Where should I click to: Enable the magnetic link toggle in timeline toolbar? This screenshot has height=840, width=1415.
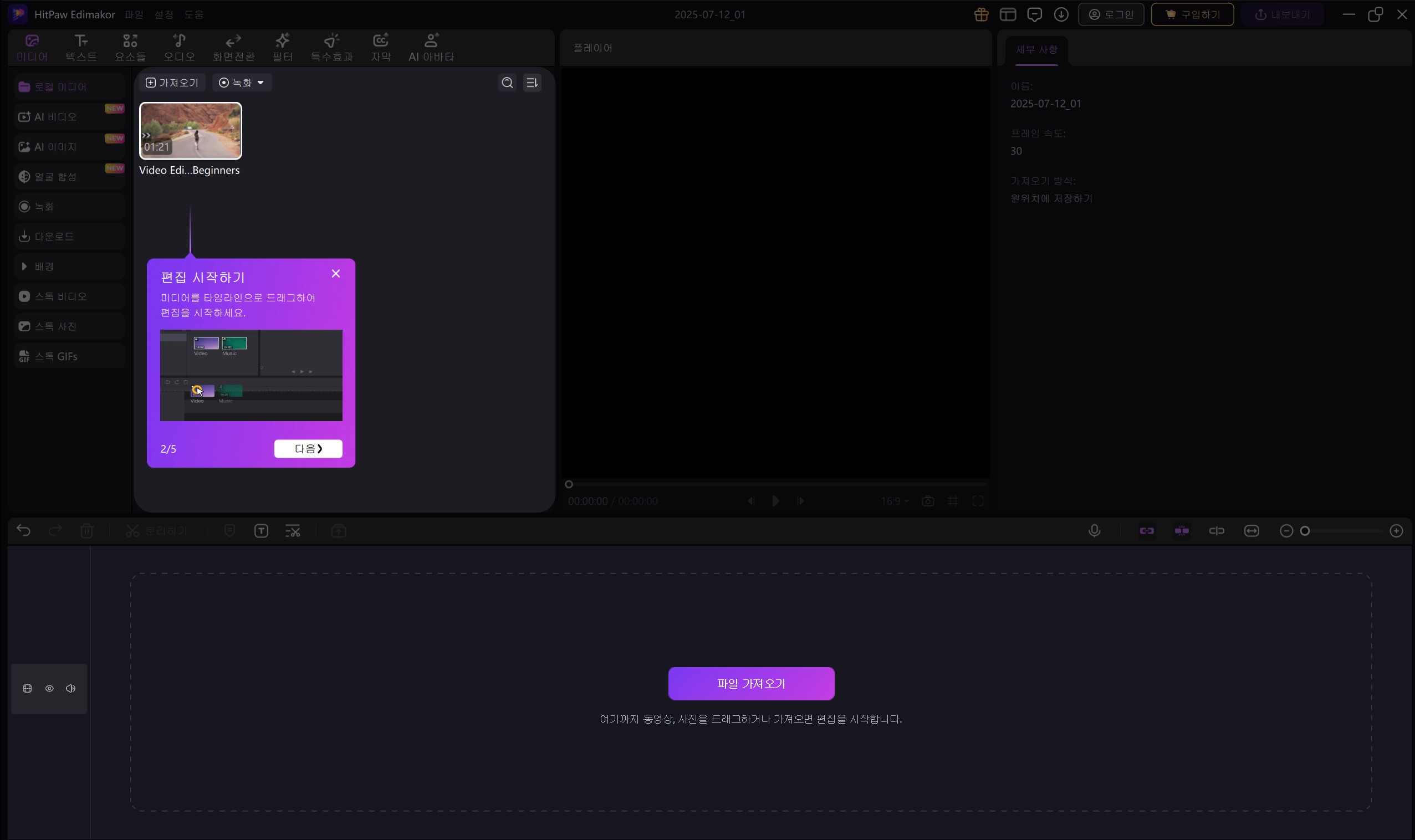[1147, 530]
